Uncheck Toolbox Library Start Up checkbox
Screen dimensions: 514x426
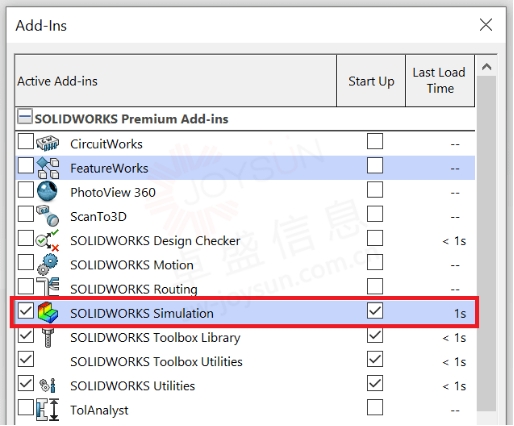(375, 335)
